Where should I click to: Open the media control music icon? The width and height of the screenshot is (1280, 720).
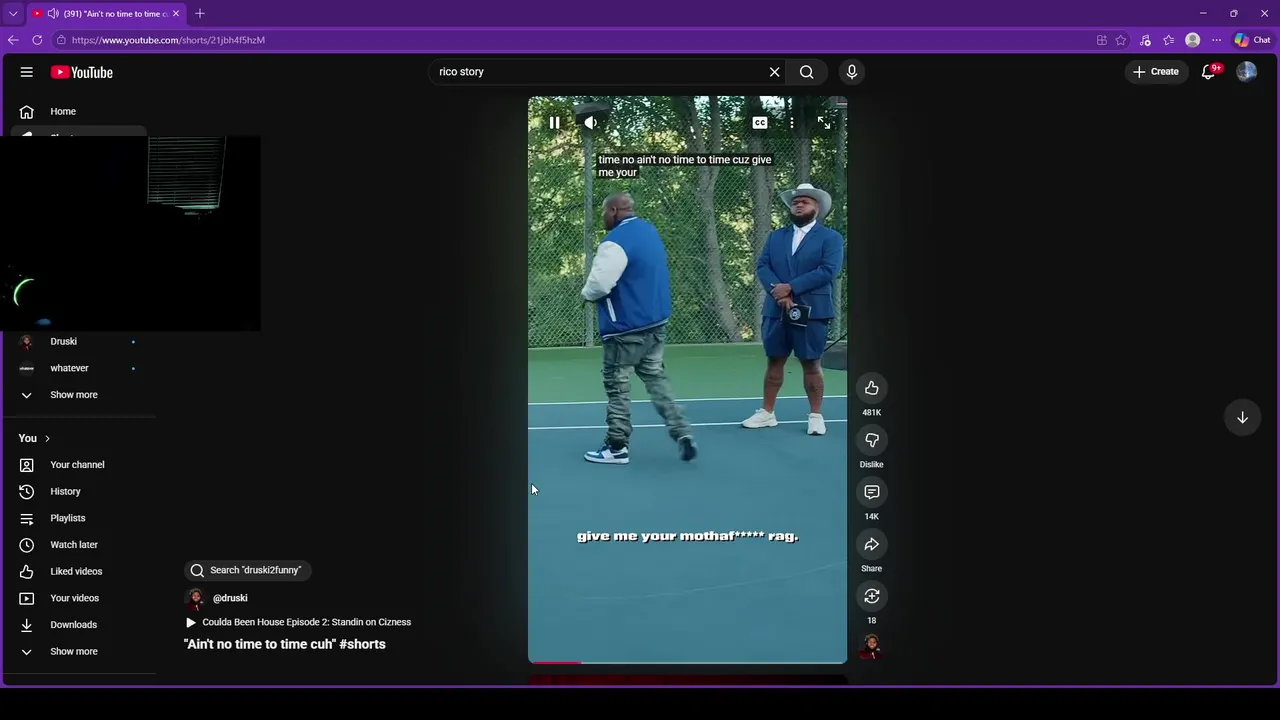1145,40
